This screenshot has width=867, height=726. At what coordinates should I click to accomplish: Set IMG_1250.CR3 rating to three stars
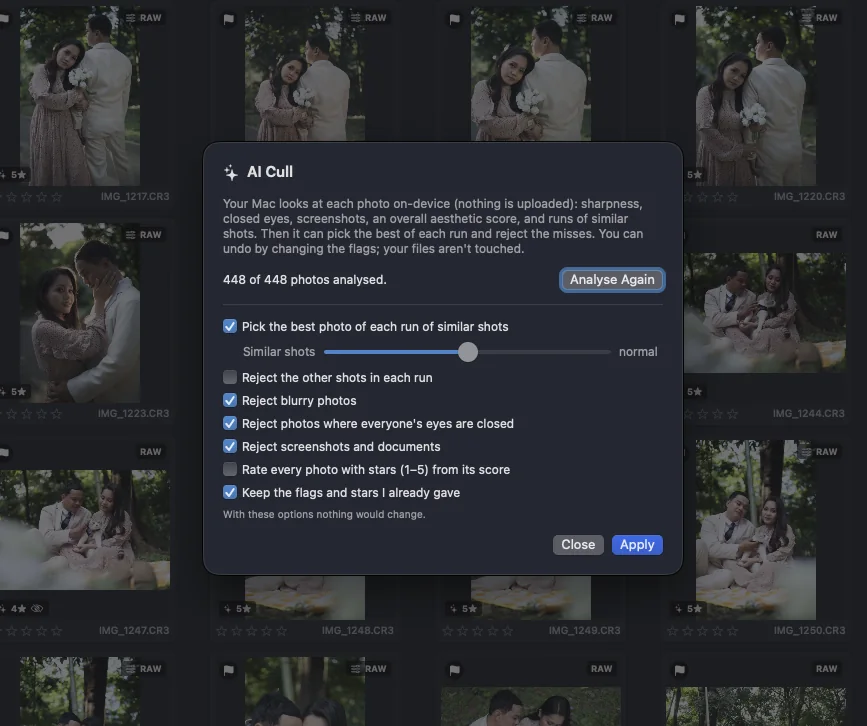tap(702, 631)
